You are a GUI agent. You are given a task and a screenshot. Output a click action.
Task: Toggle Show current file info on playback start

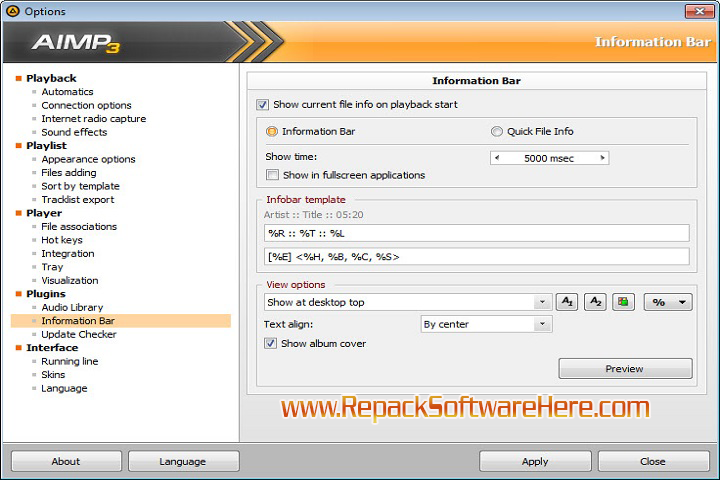[x=262, y=105]
